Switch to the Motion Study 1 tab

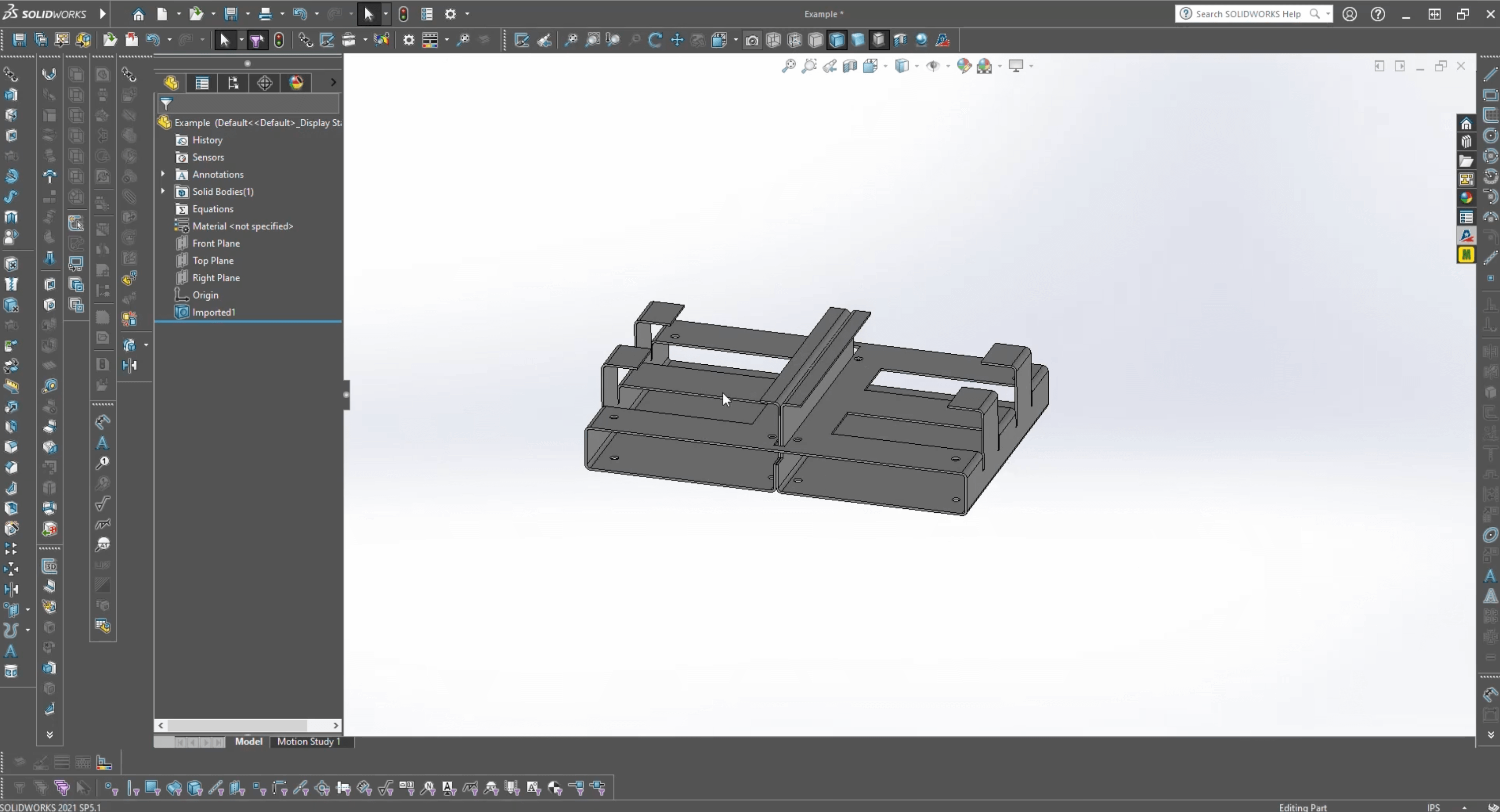point(309,741)
